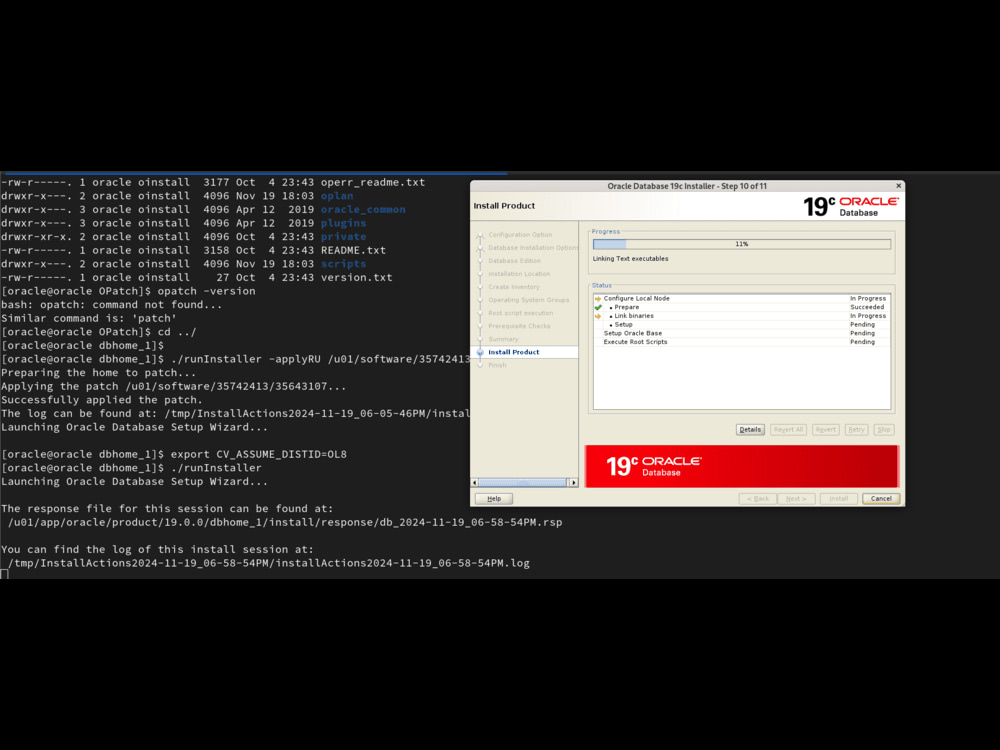Select the Setup status row
The image size is (1000, 750).
(x=742, y=325)
